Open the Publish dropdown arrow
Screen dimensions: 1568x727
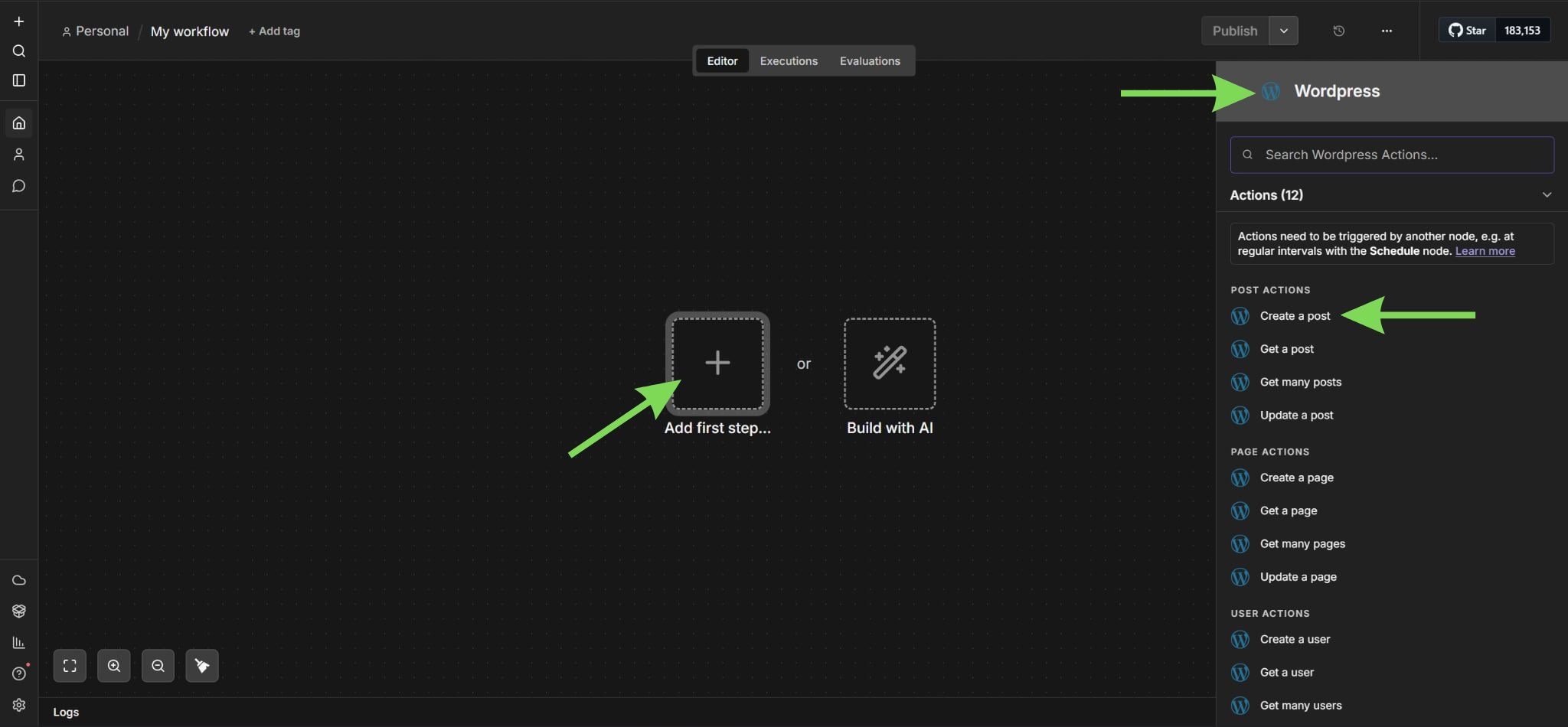pyautogui.click(x=1283, y=31)
